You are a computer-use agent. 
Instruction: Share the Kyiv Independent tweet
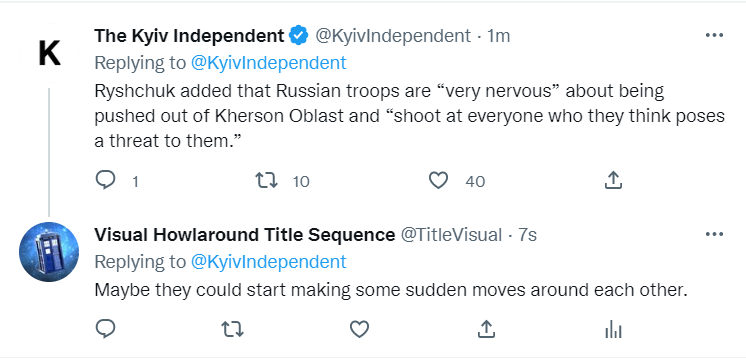(613, 180)
